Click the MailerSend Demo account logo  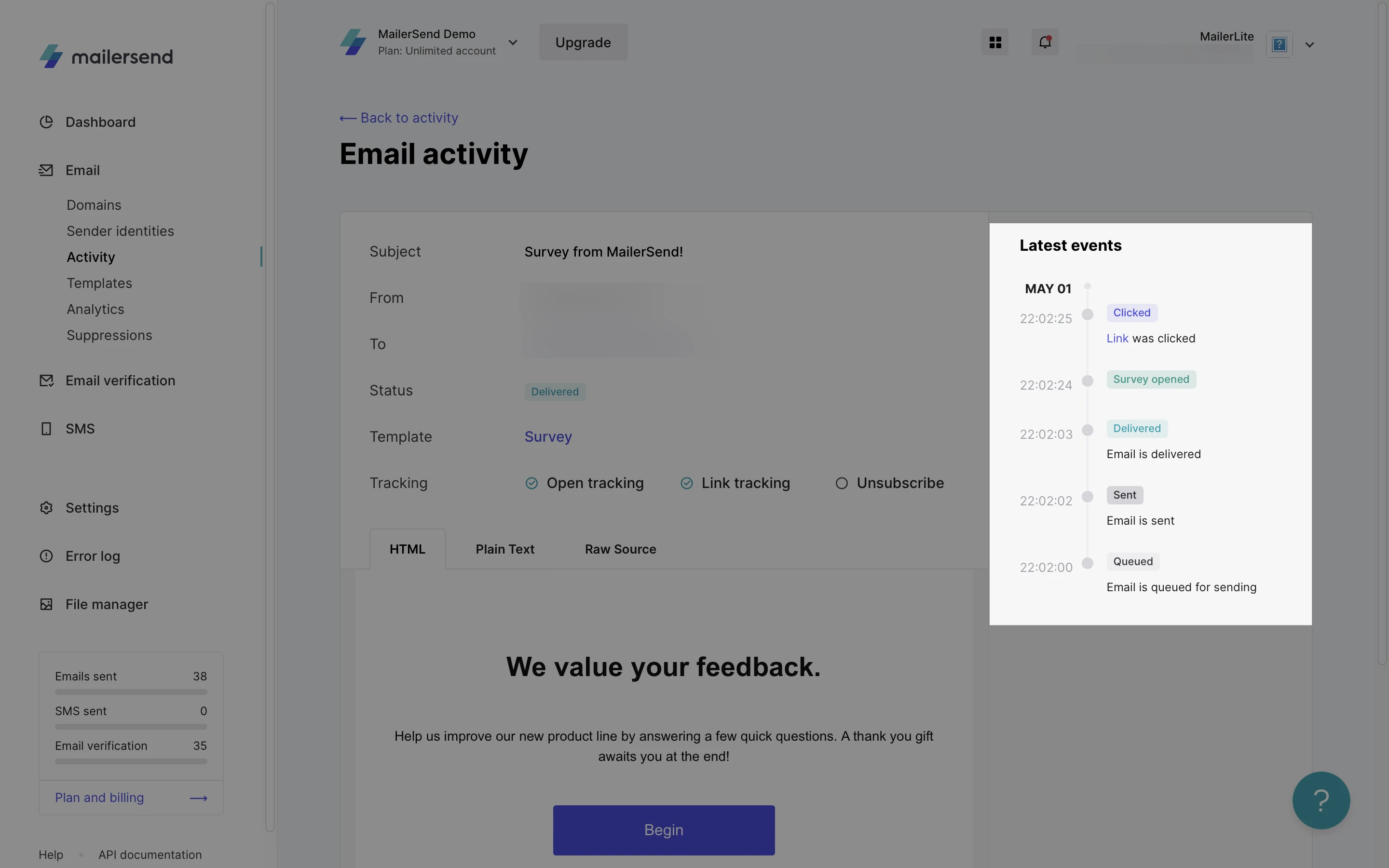click(353, 42)
